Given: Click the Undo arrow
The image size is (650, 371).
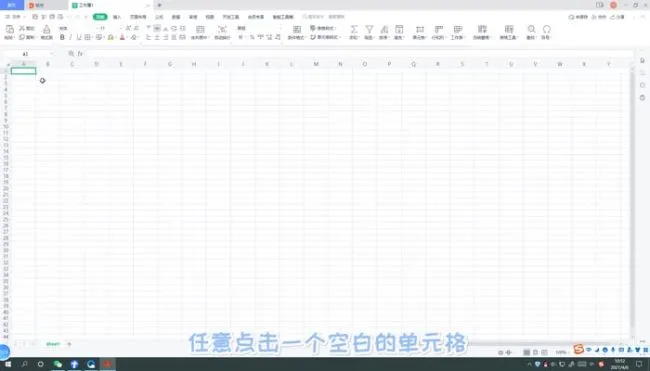Looking at the screenshot, I should coord(69,17).
